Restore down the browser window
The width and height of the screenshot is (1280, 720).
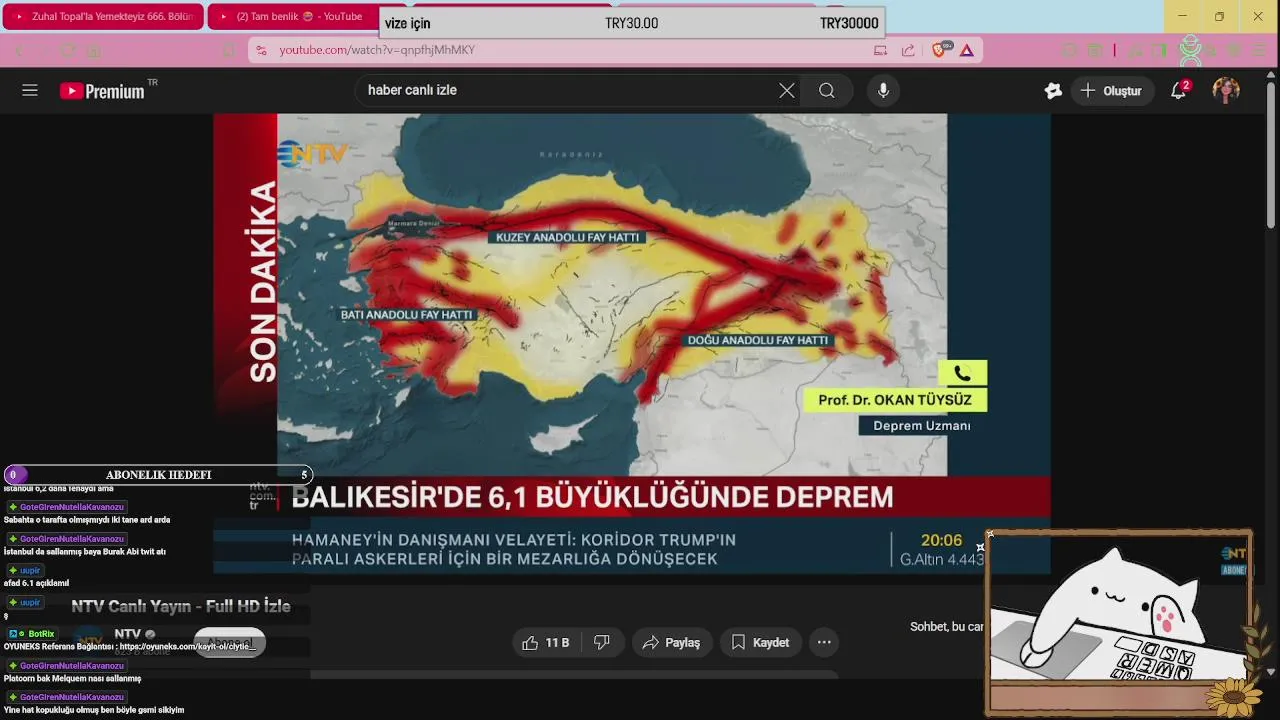1219,16
